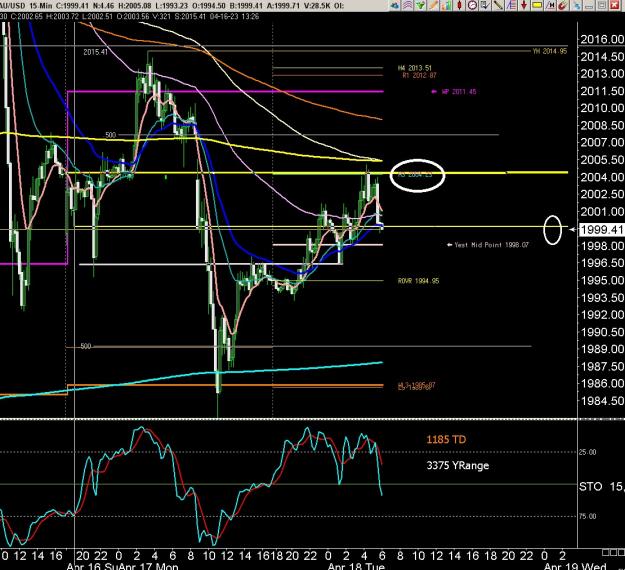The height and width of the screenshot is (570, 625).
Task: Click the WP 2011.45 pivot label
Action: pos(459,92)
